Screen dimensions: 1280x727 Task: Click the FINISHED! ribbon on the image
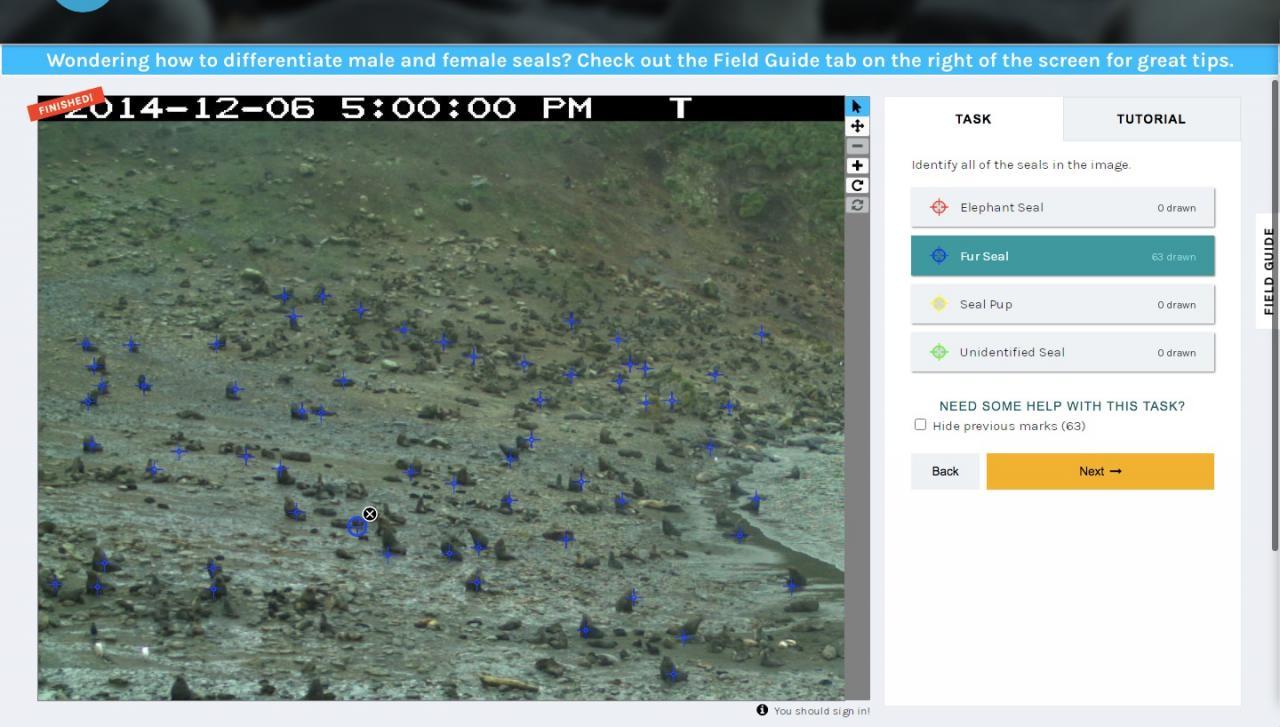click(66, 103)
